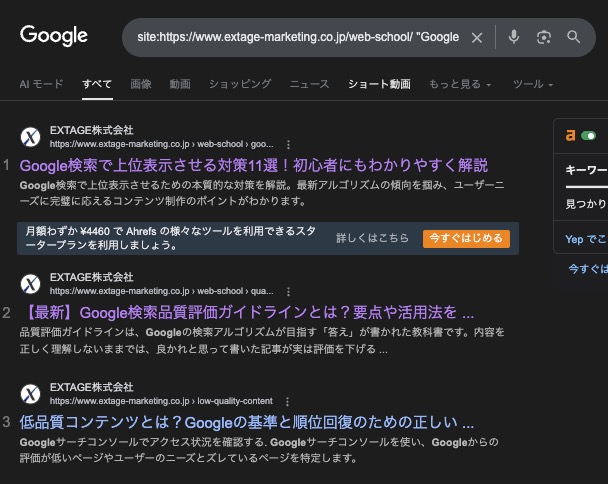Open the ニュース tab
This screenshot has width=608, height=484.
[309, 84]
